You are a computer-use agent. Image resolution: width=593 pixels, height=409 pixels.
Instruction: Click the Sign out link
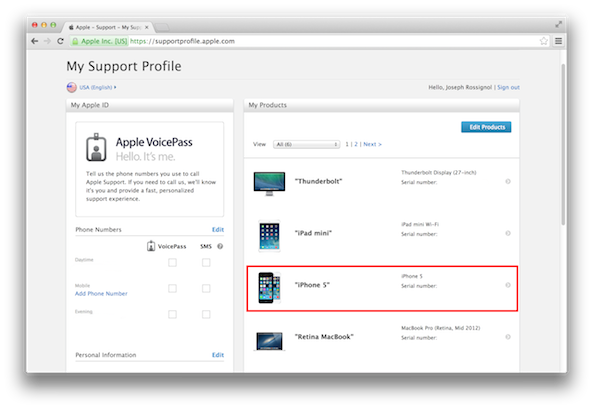pyautogui.click(x=508, y=87)
